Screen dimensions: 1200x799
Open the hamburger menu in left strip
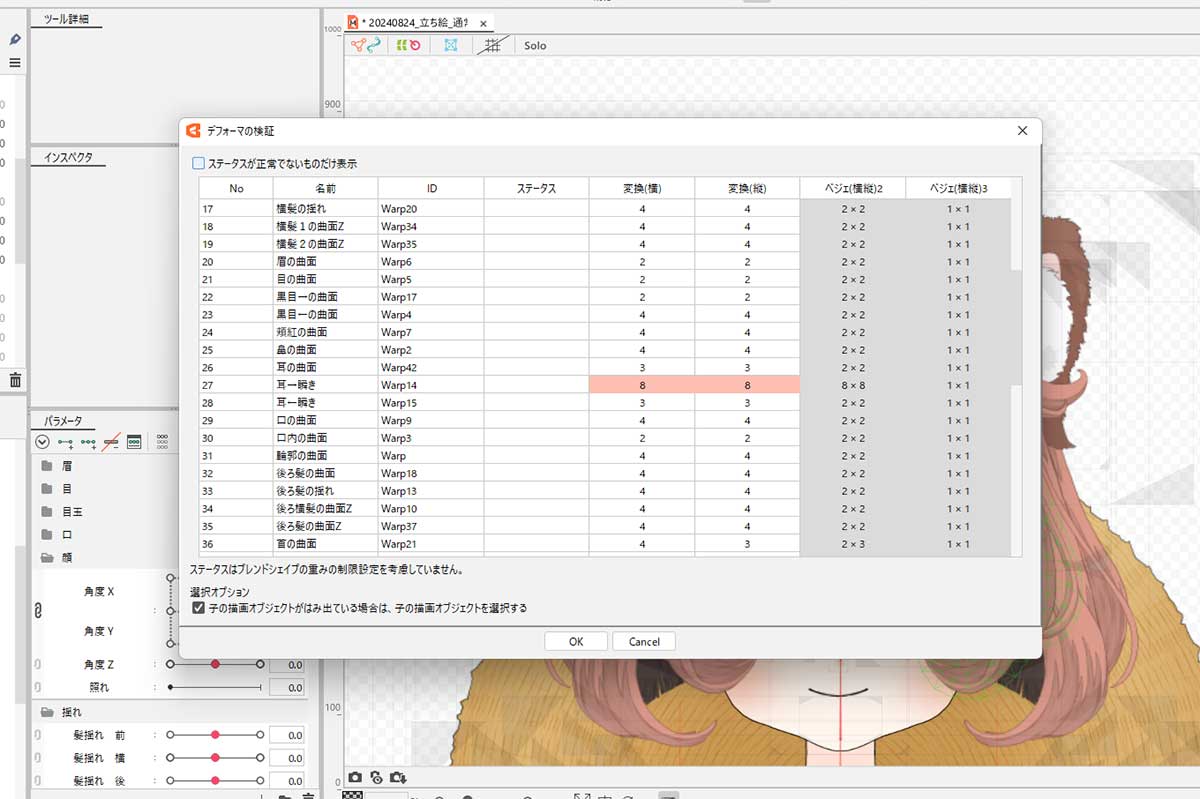click(15, 63)
